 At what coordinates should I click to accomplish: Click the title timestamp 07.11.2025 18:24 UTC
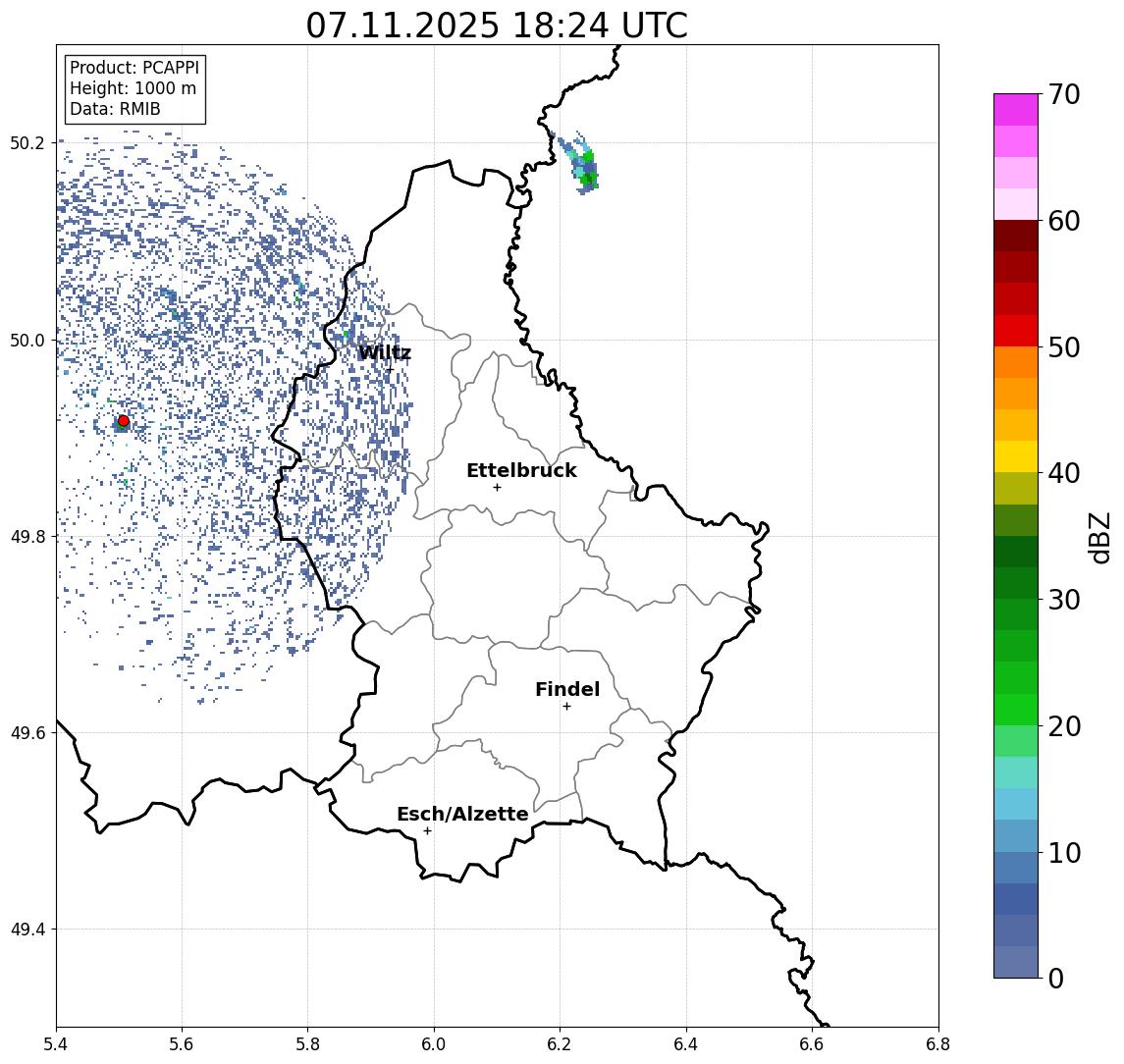coord(497,27)
